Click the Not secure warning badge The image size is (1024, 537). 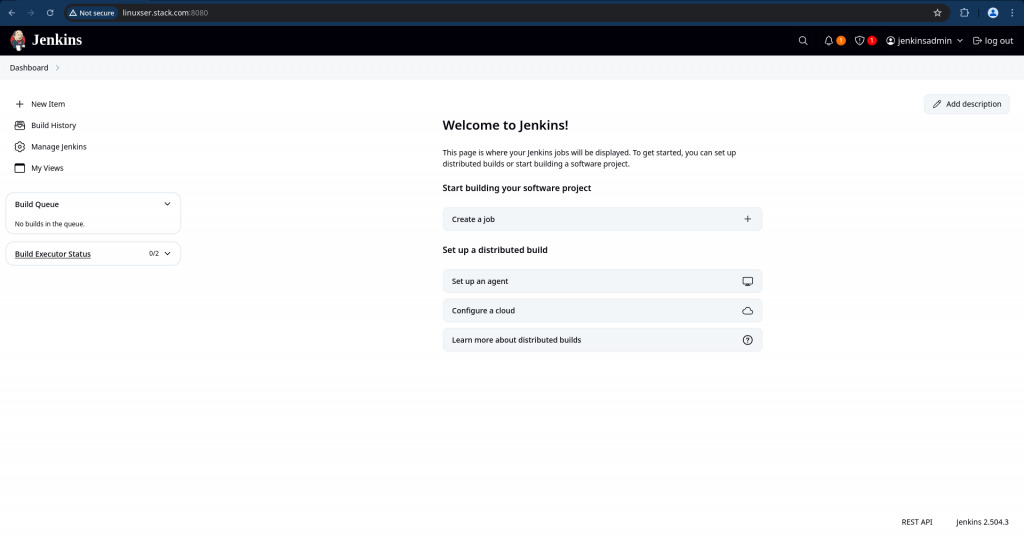(92, 12)
